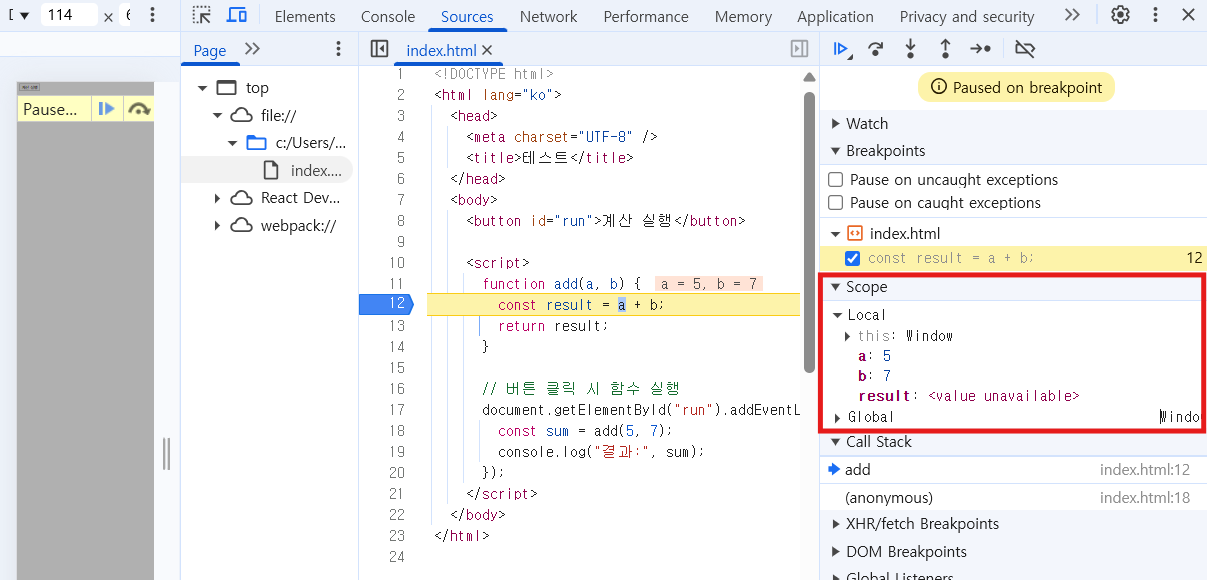
Task: Uncheck the line 12 breakpoint checkbox
Action: tap(853, 258)
